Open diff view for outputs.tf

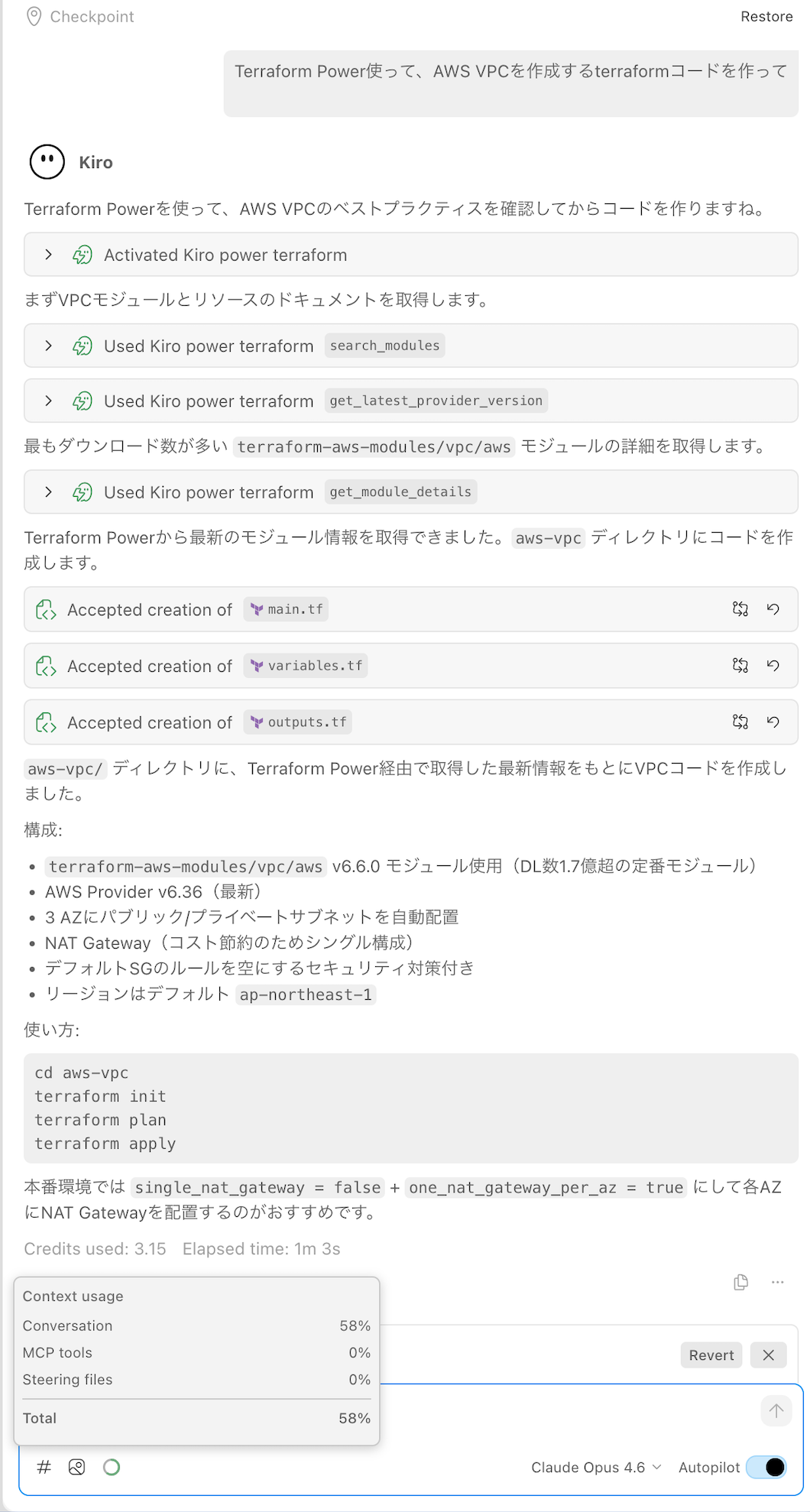click(x=740, y=722)
